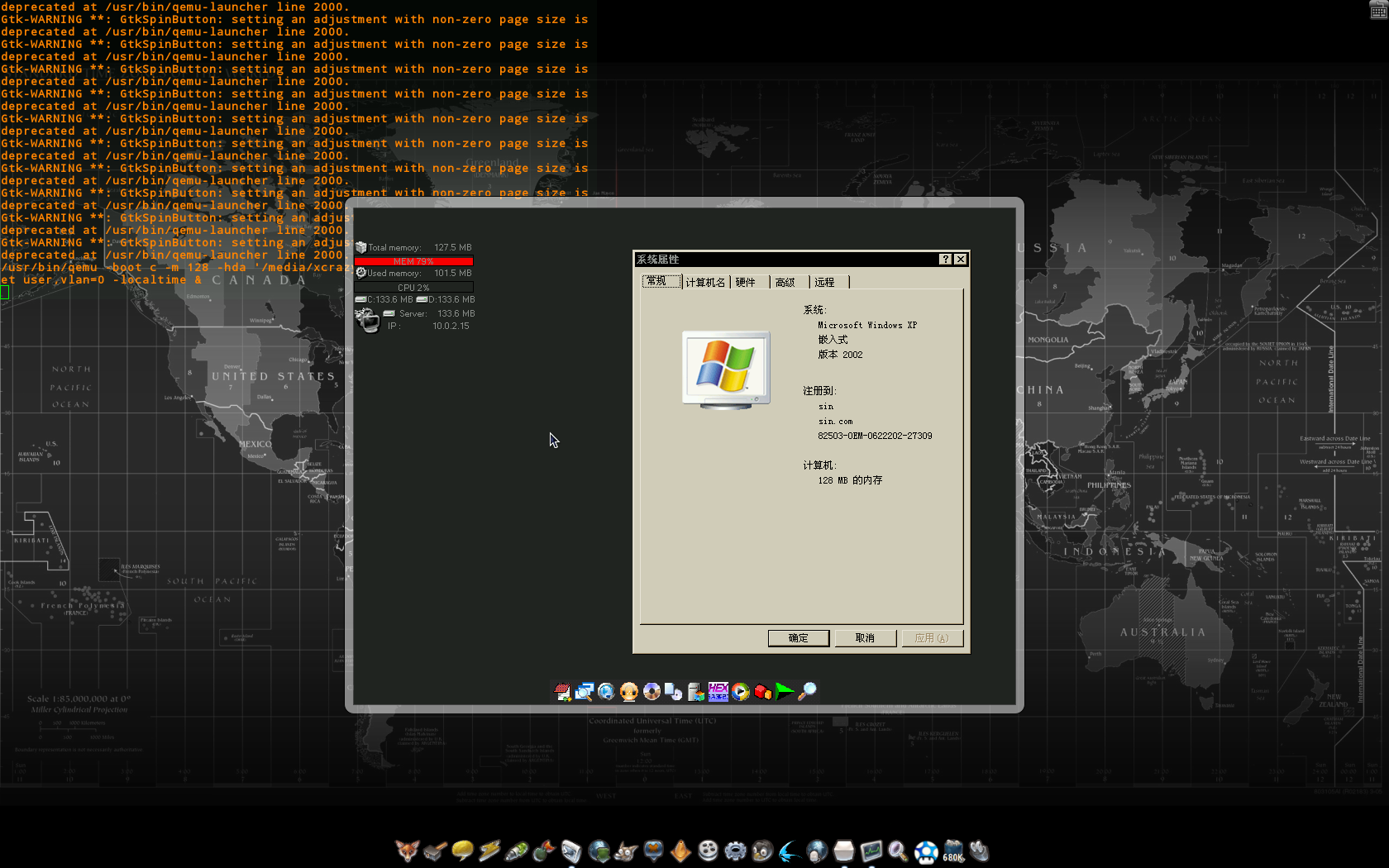Open the calendar notes icon in QEMU dock
This screenshot has height=868, width=1389.
pos(563,692)
